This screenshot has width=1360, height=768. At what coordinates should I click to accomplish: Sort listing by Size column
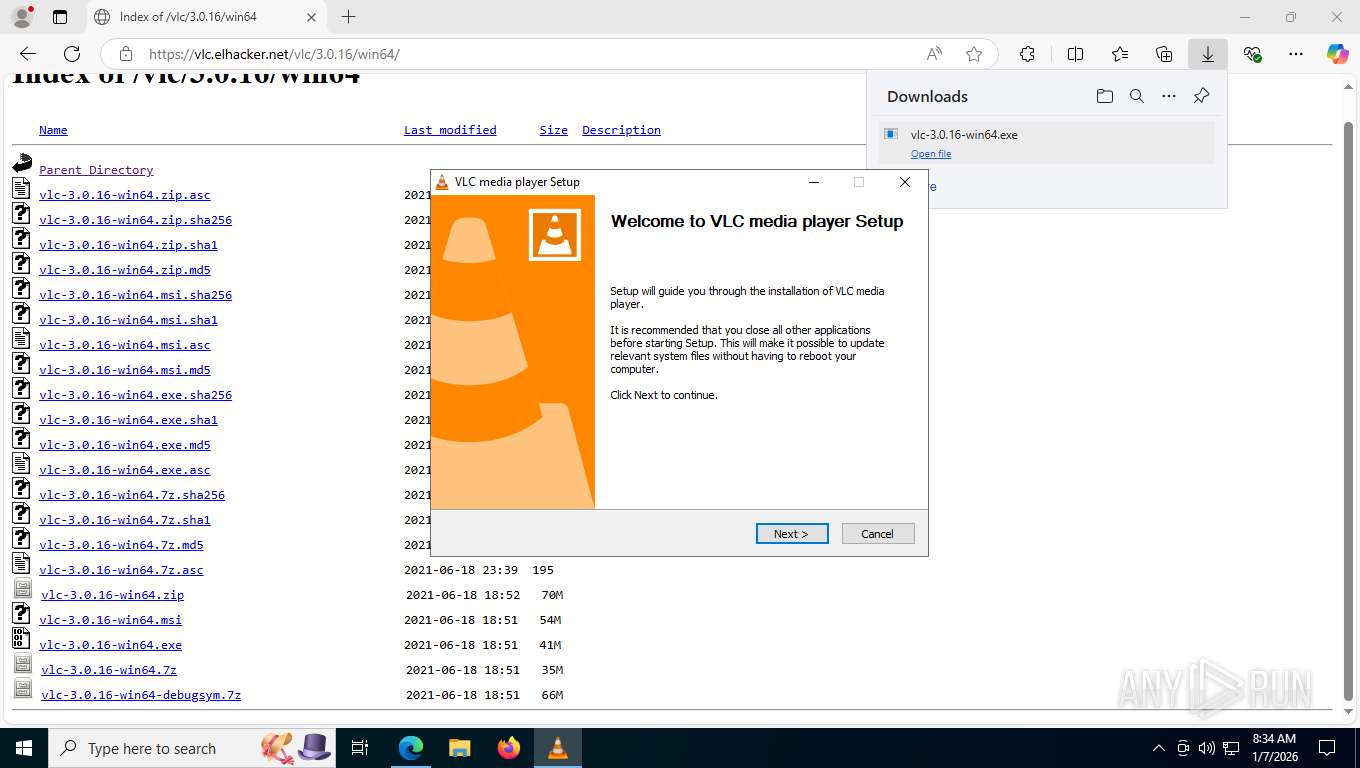tap(553, 130)
